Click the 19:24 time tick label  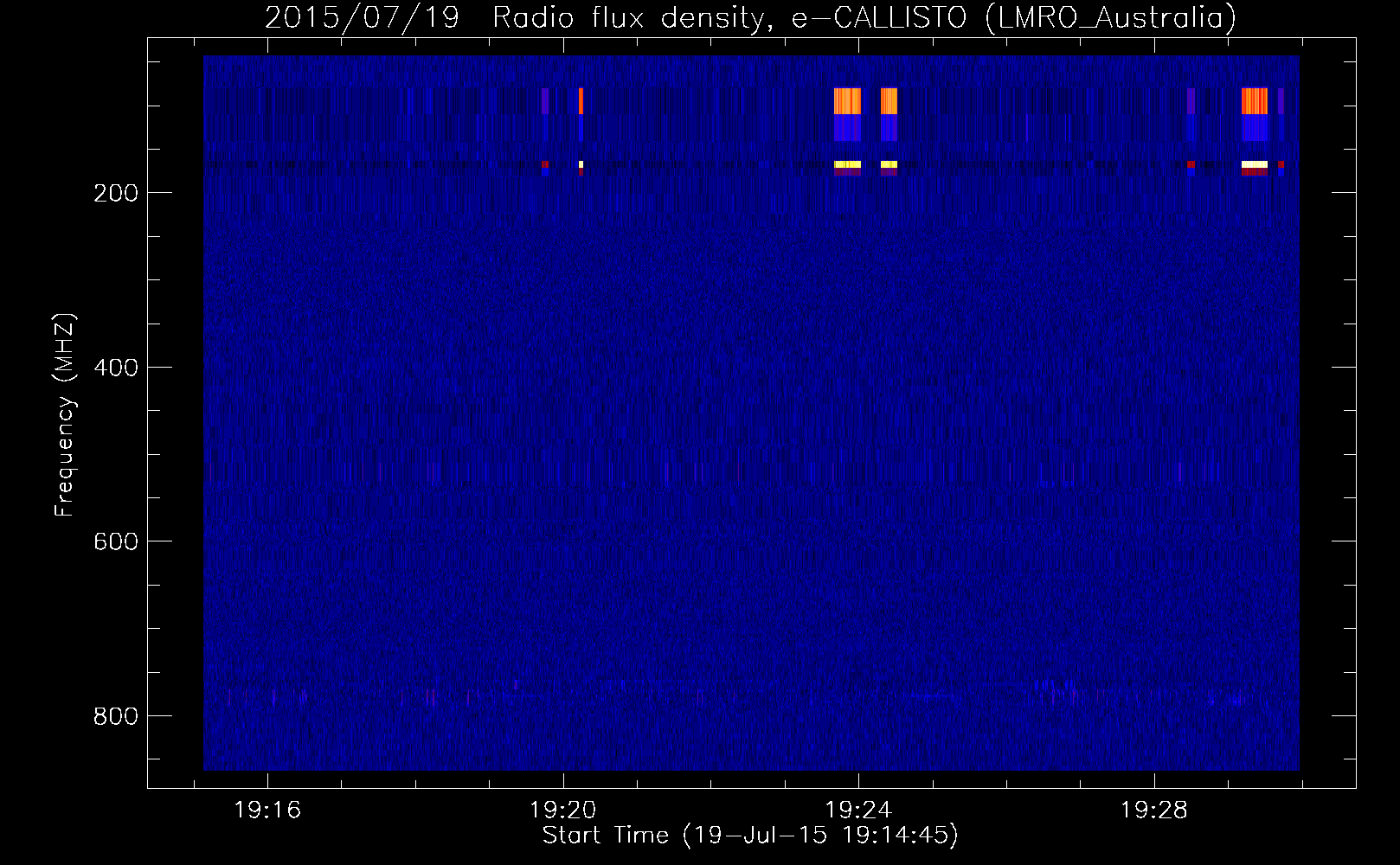point(858,811)
